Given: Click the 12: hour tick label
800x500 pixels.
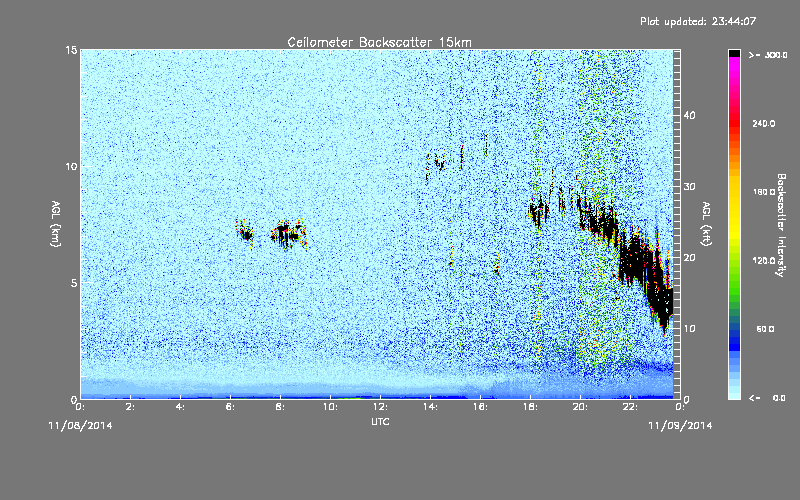Looking at the screenshot, I should click(380, 407).
